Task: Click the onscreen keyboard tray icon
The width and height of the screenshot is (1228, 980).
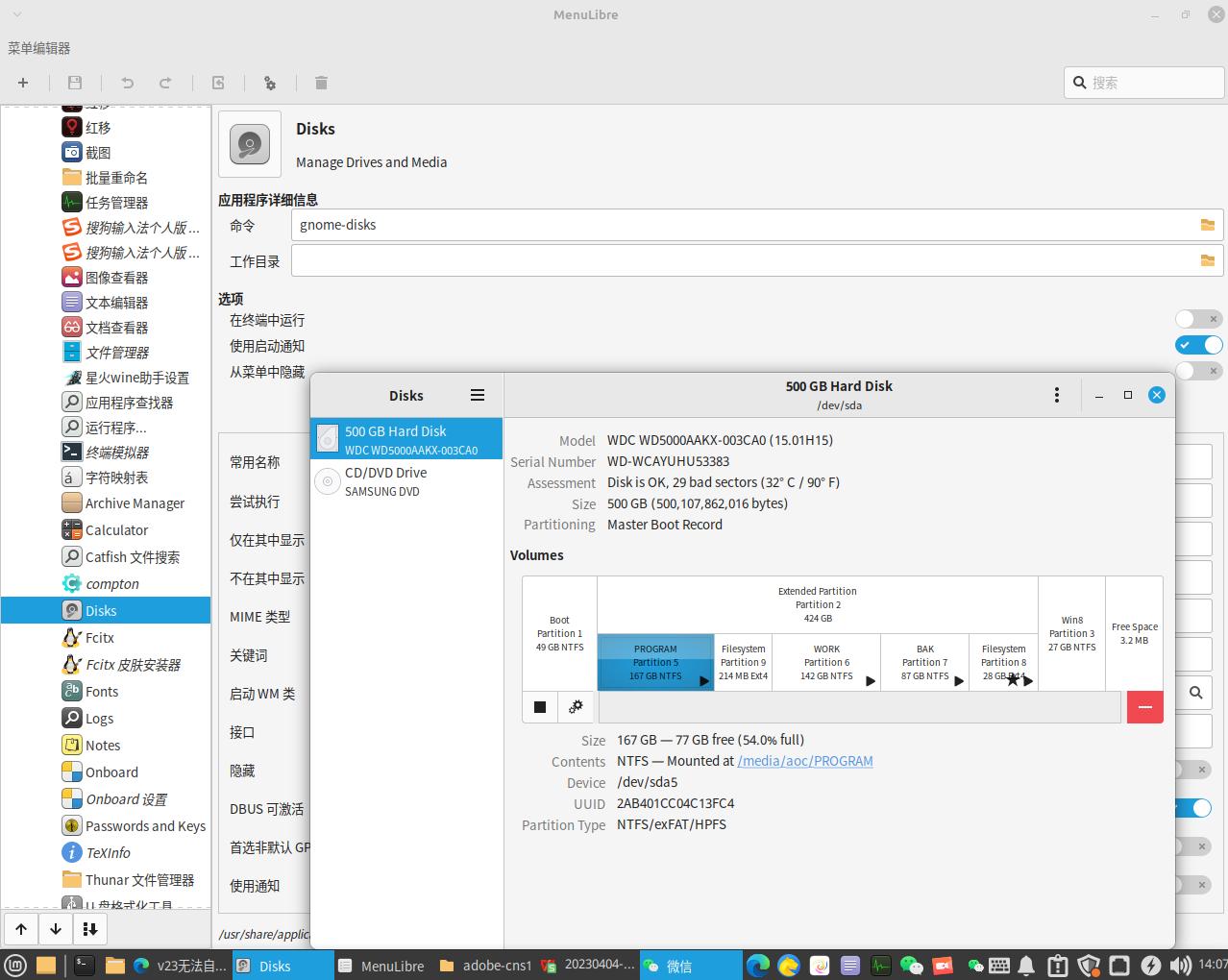Action: point(999,966)
